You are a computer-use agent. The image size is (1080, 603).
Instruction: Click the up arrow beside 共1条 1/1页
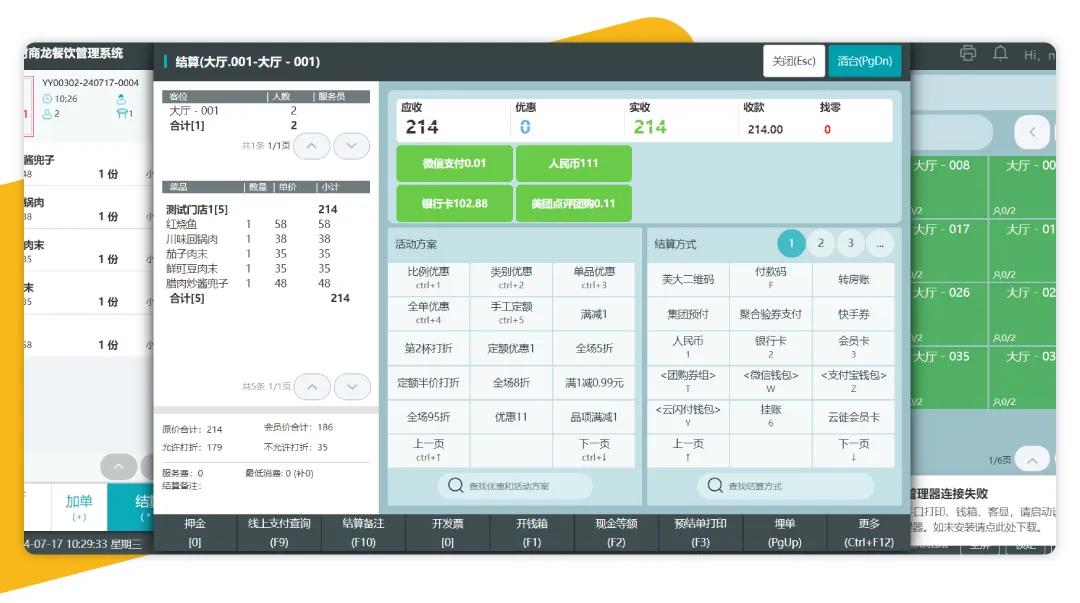311,145
